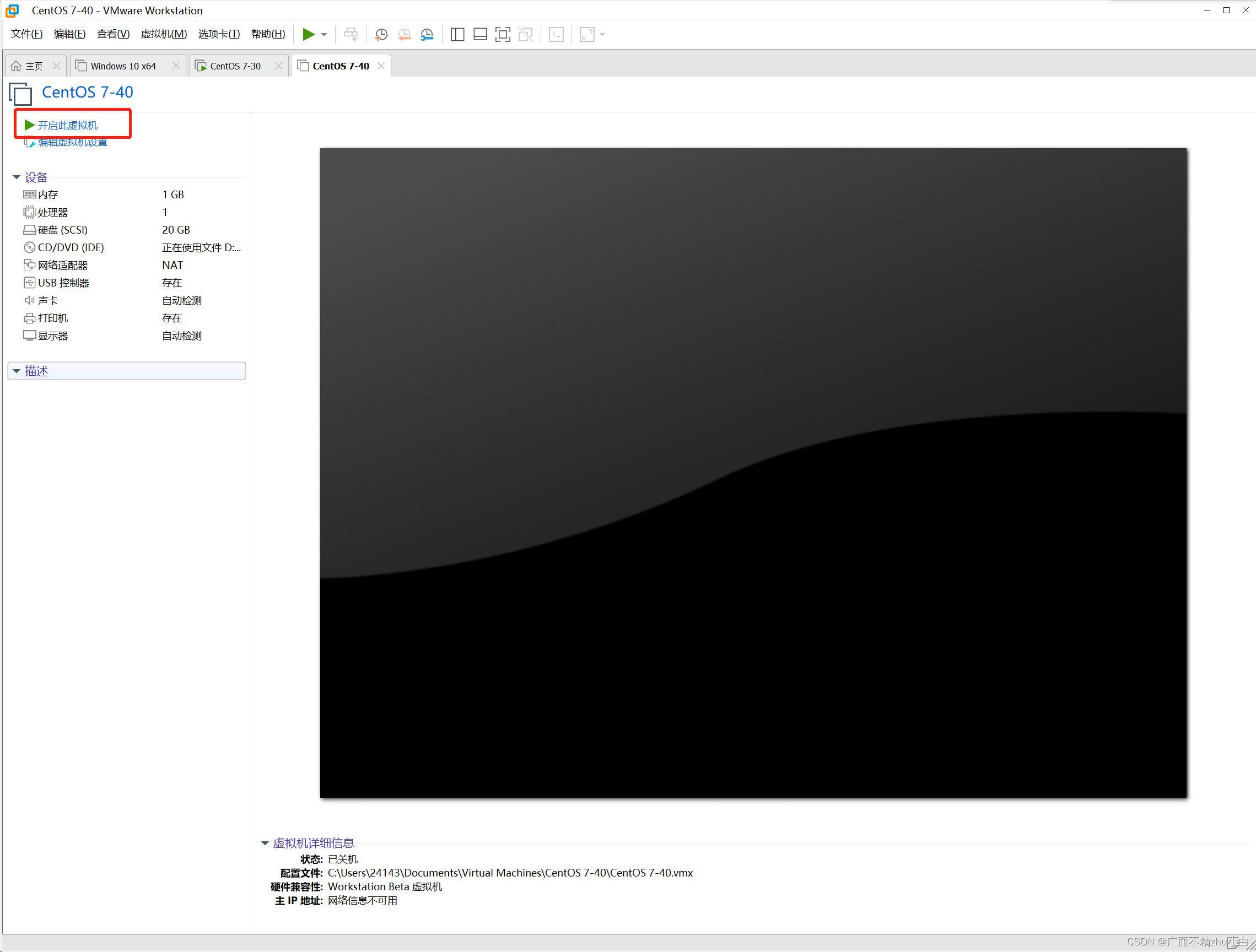The image size is (1256, 952).
Task: Click the 1 GB memory value
Action: 173,194
